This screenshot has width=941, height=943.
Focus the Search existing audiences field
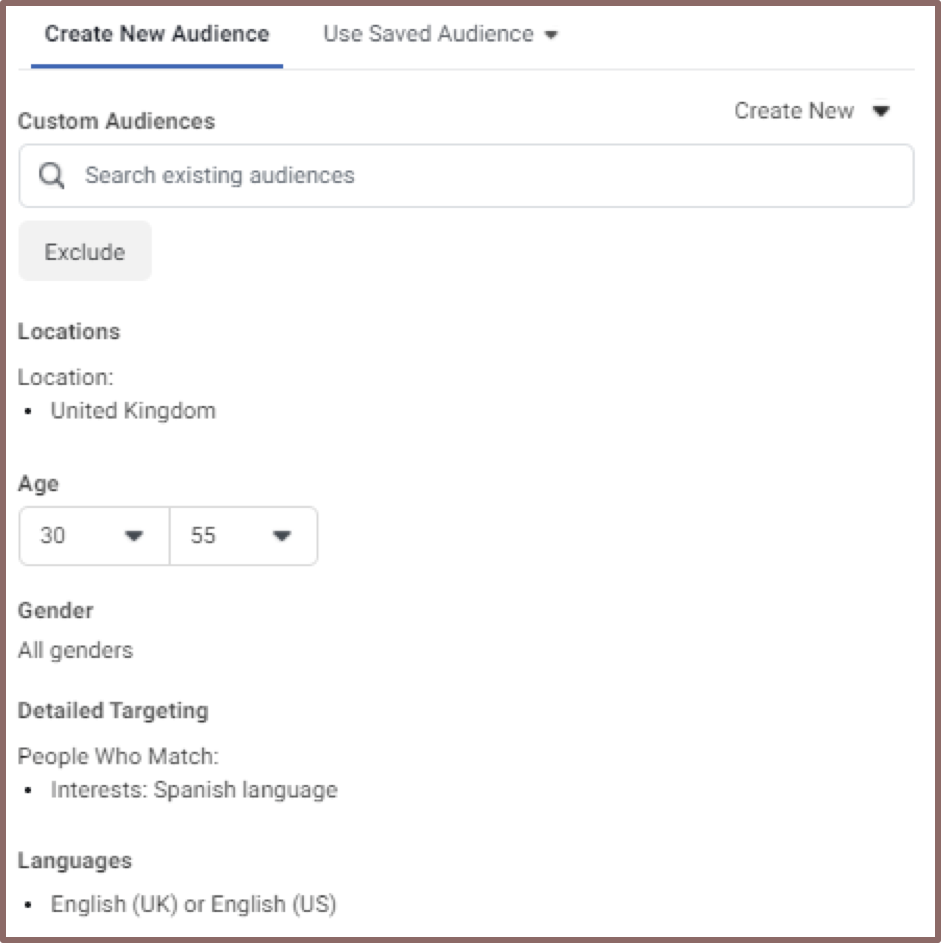pos(466,176)
